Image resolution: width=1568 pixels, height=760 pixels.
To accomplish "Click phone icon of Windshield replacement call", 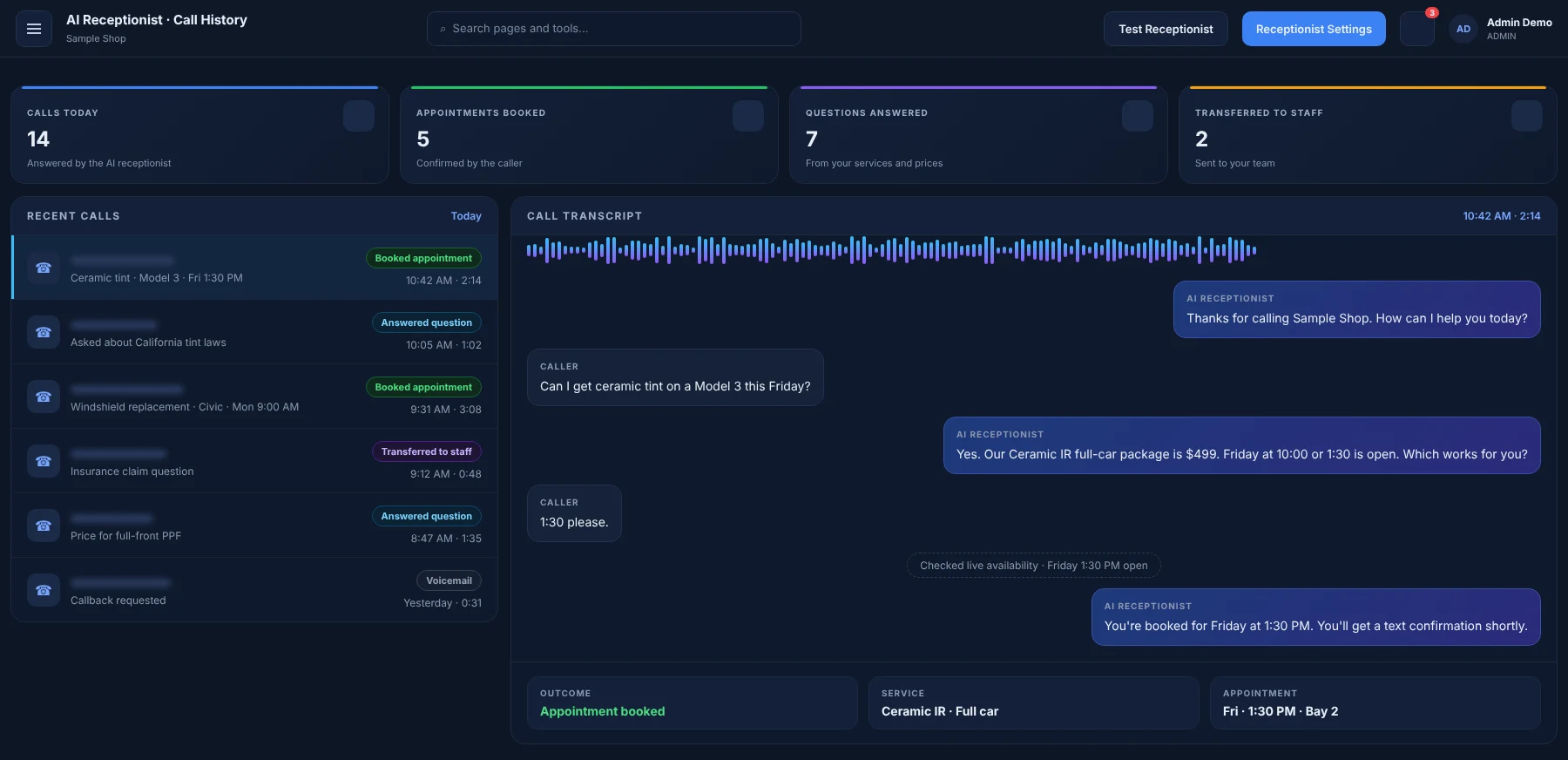I will coord(44,397).
